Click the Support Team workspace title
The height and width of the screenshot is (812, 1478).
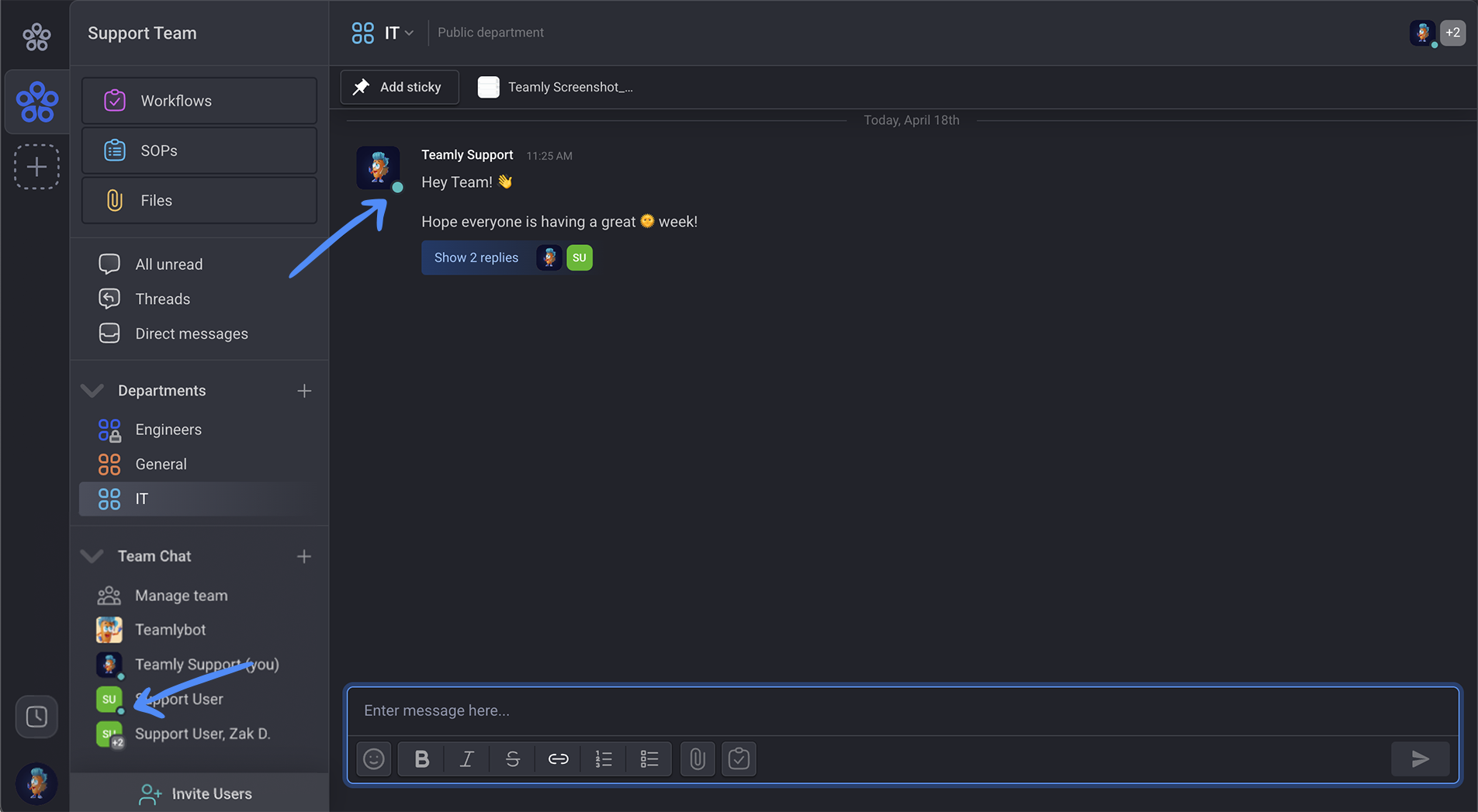[142, 33]
